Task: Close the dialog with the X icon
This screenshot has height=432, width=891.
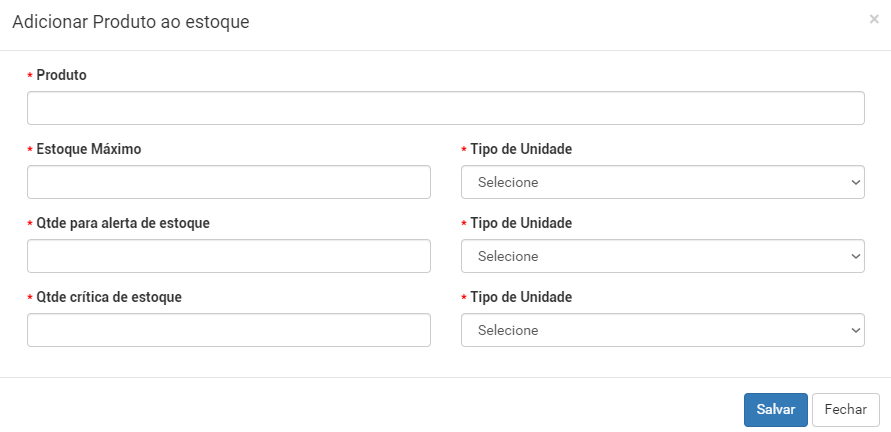Action: (x=874, y=19)
